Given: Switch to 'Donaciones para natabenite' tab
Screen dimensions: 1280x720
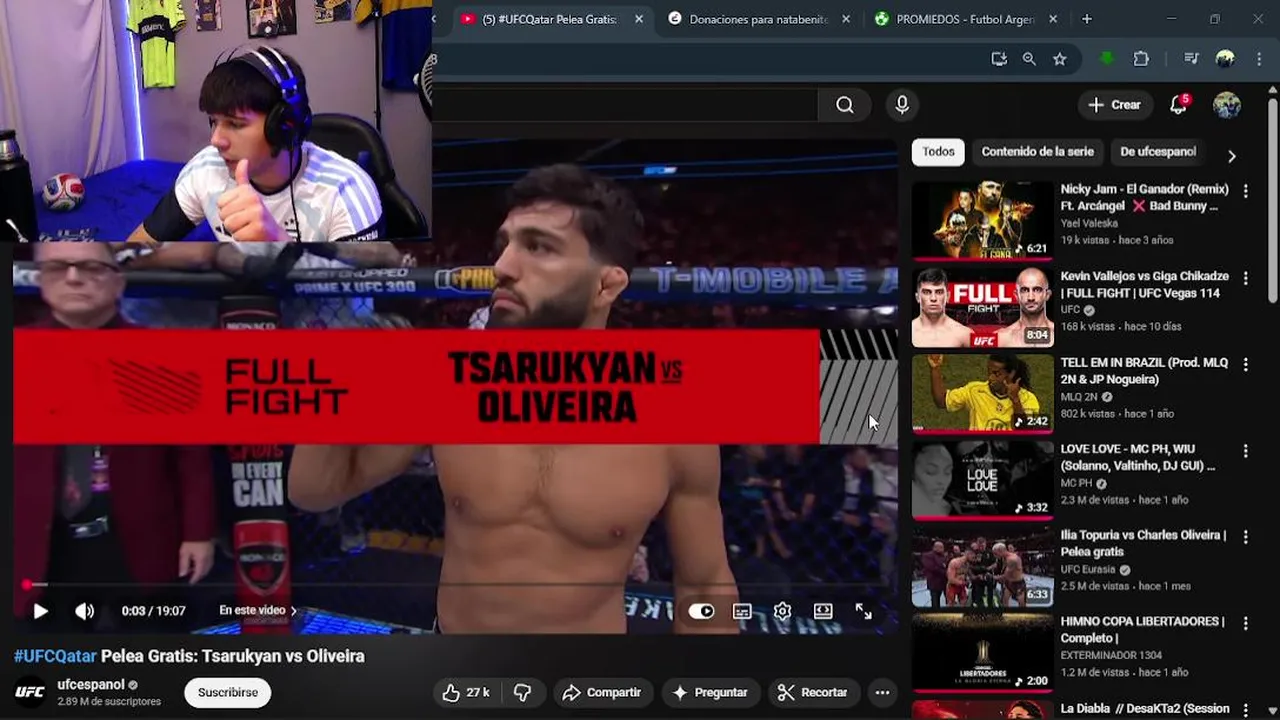Looking at the screenshot, I should pos(758,19).
